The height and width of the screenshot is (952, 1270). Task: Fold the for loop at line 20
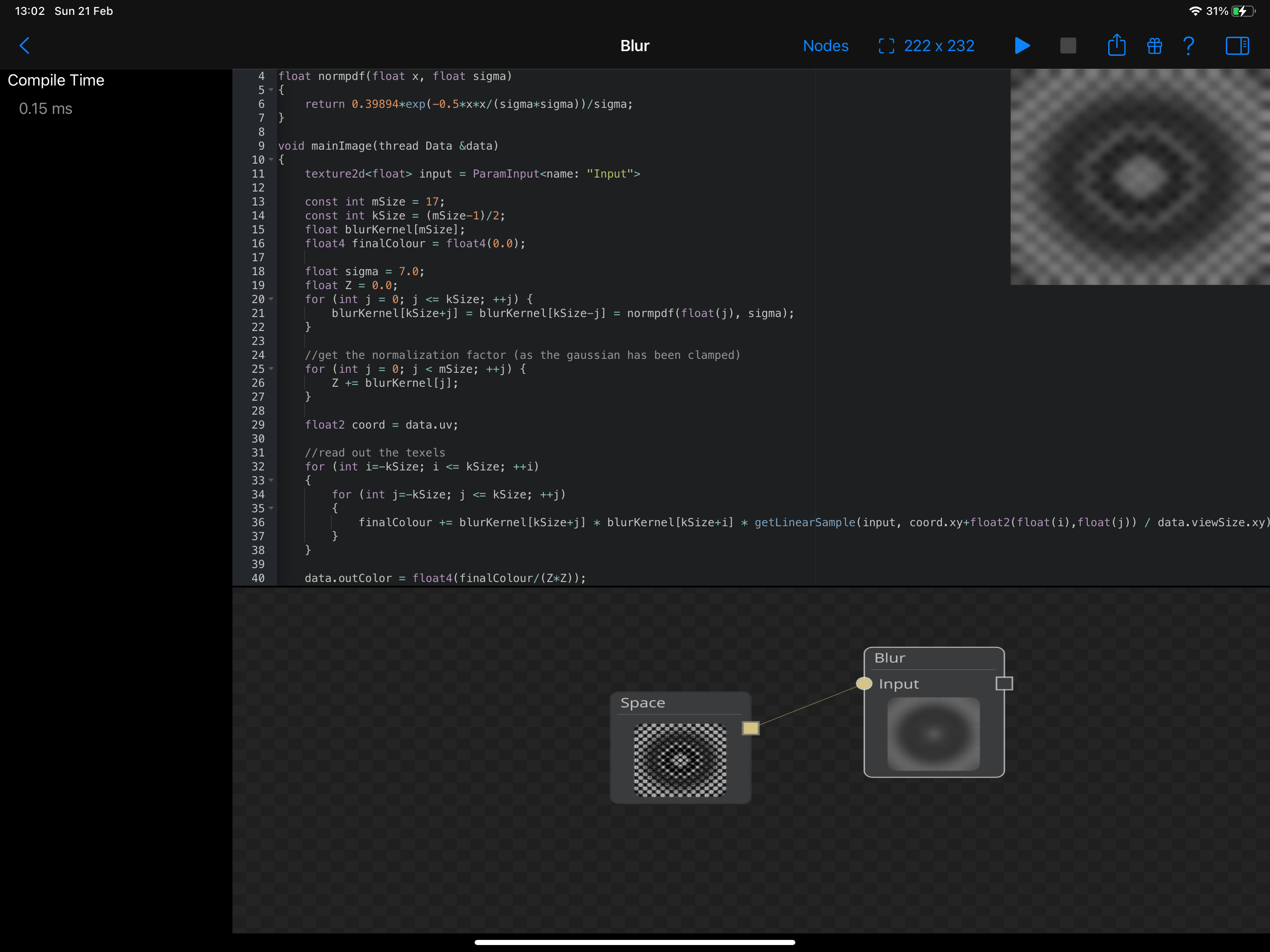point(271,299)
